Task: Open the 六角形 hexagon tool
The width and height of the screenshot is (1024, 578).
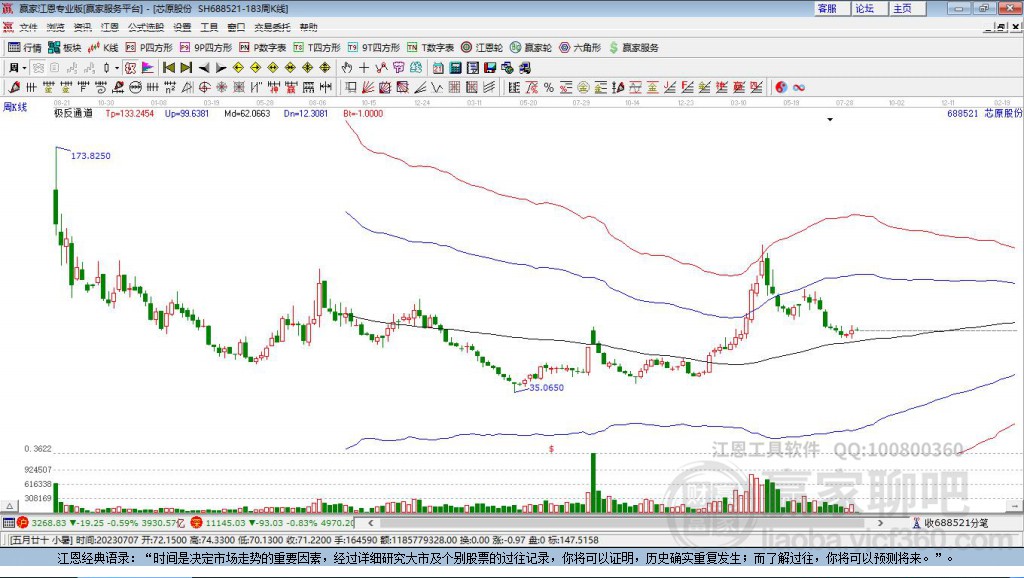Action: point(580,48)
